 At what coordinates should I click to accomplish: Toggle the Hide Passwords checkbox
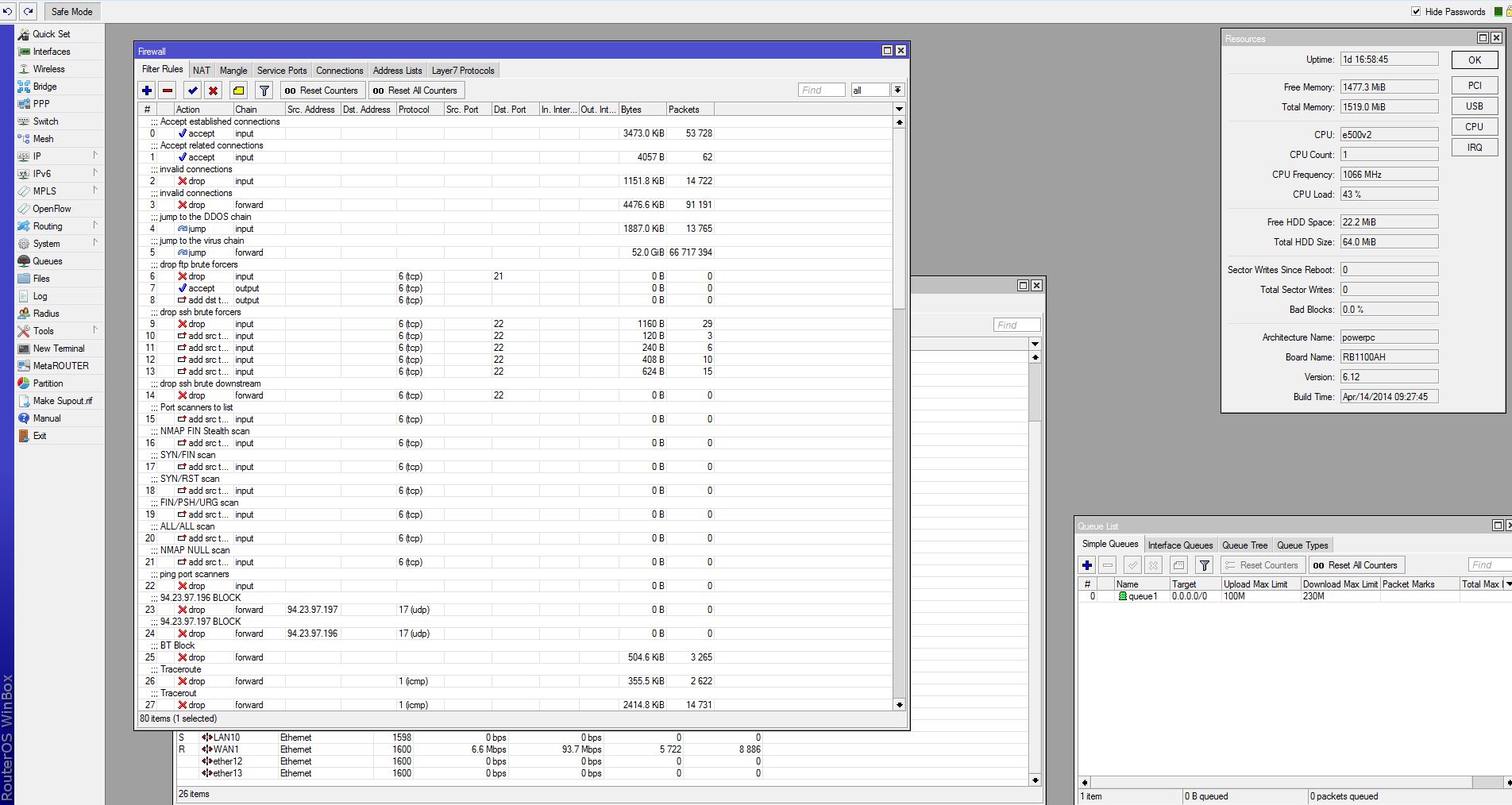point(1416,11)
